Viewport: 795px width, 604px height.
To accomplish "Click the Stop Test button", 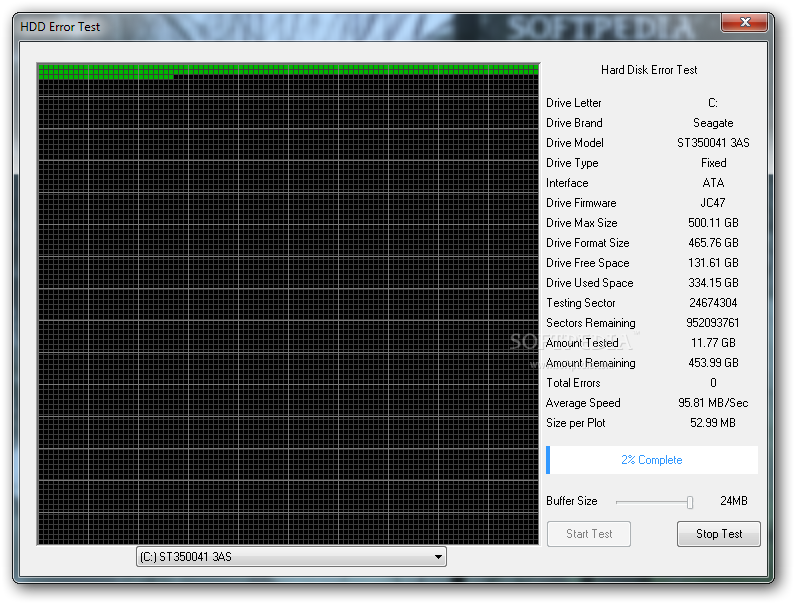I will tap(718, 534).
